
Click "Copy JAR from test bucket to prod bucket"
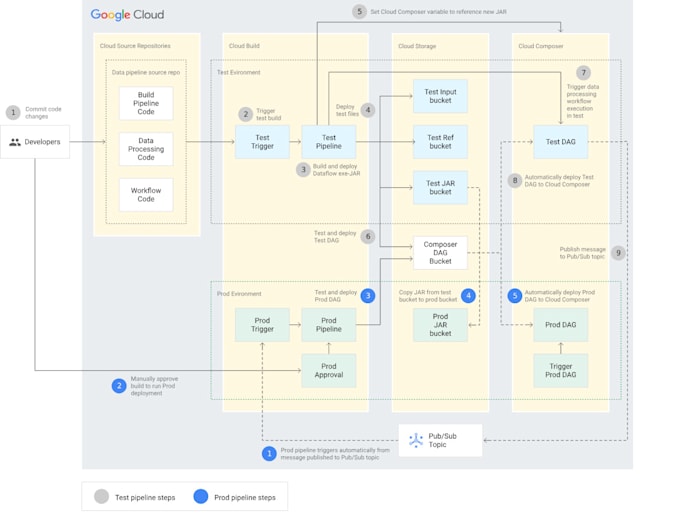428,296
